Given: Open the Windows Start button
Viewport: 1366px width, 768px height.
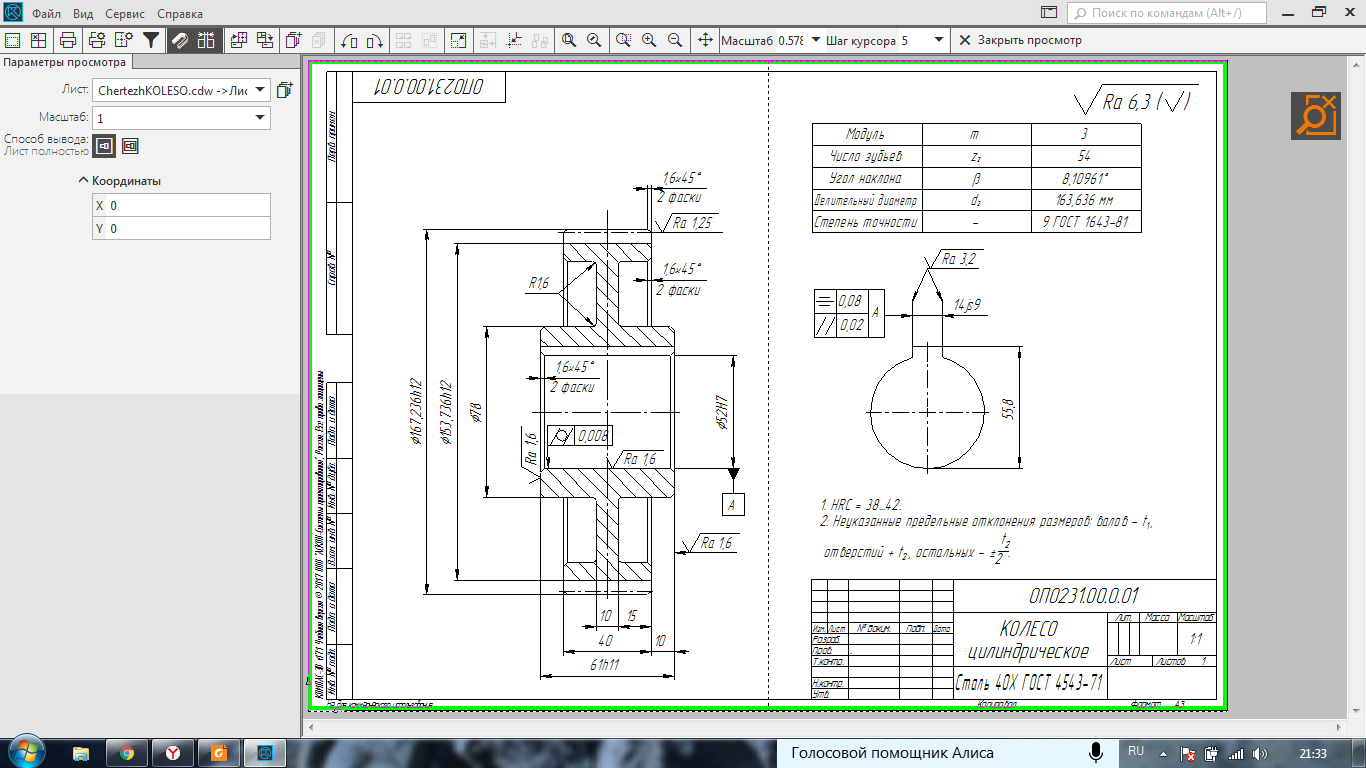Looking at the screenshot, I should coord(24,751).
